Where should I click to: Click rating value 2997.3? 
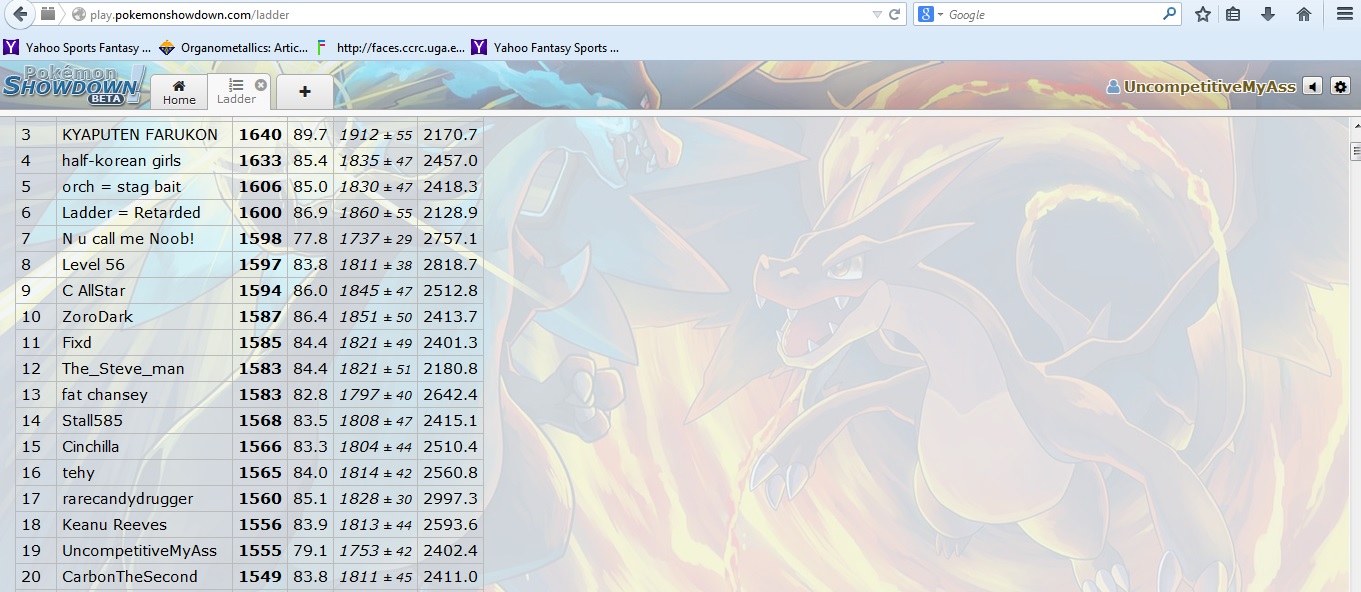(x=450, y=498)
